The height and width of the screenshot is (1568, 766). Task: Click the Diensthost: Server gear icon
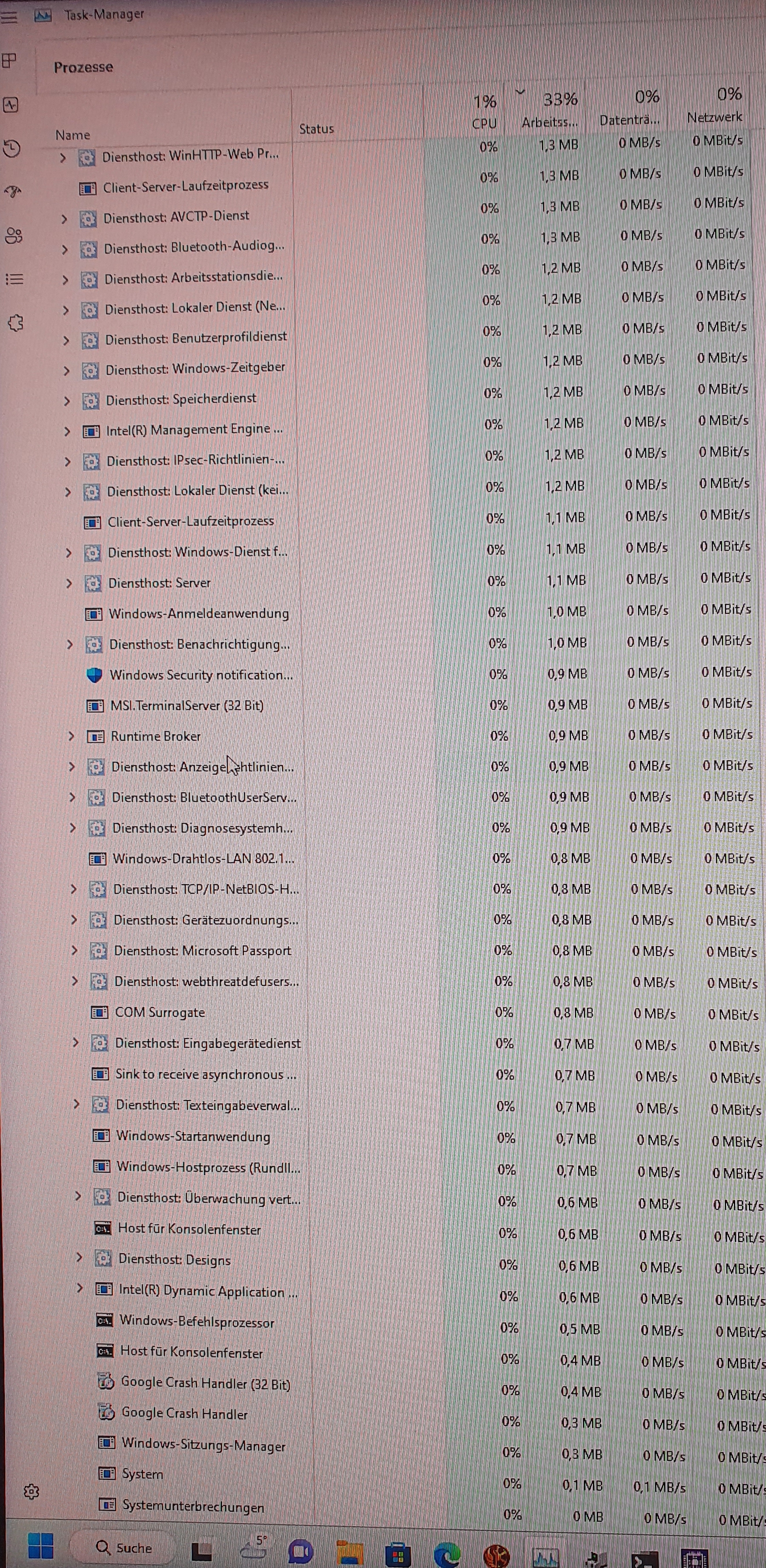tap(93, 584)
